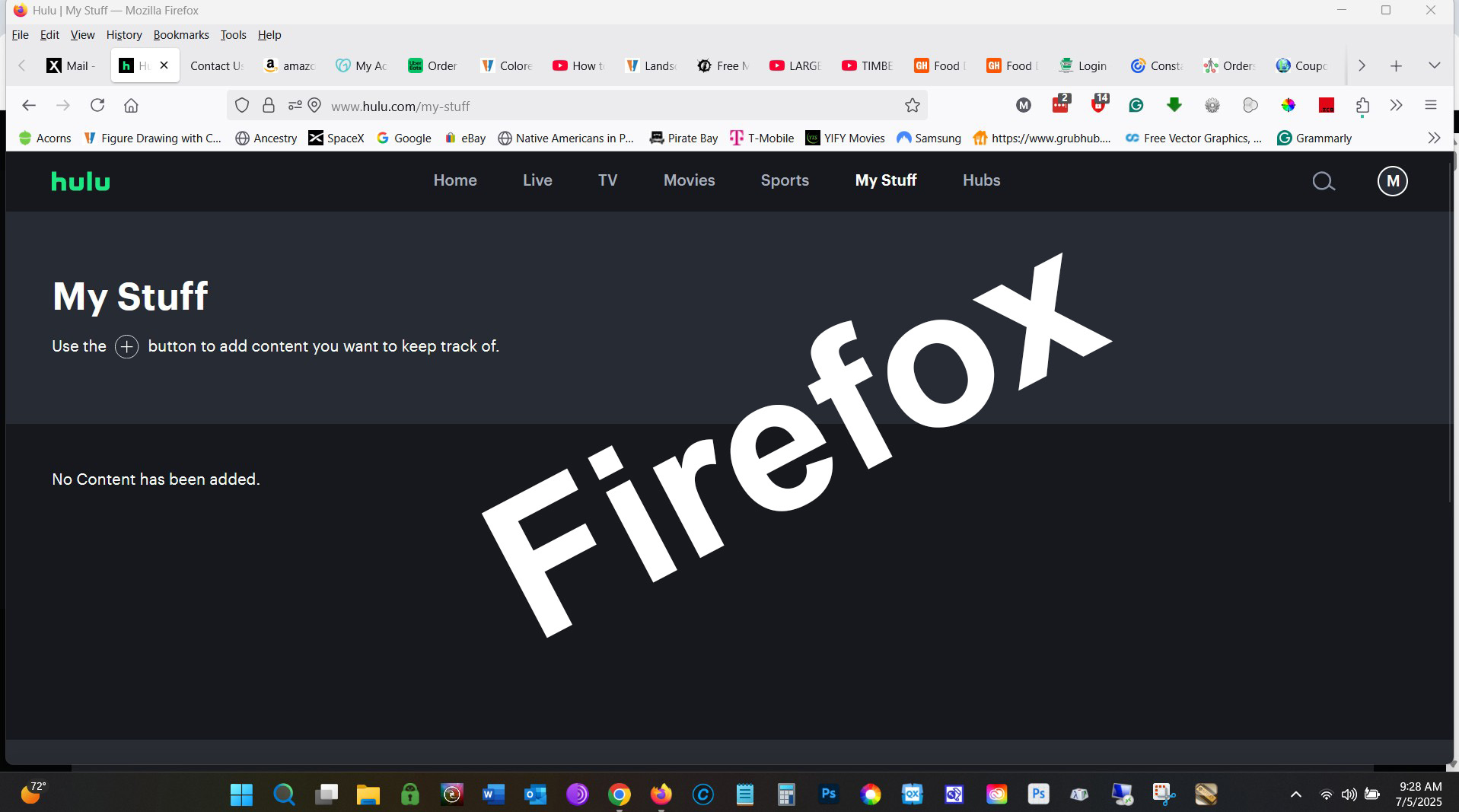Switch to the Login tab

(x=1084, y=66)
